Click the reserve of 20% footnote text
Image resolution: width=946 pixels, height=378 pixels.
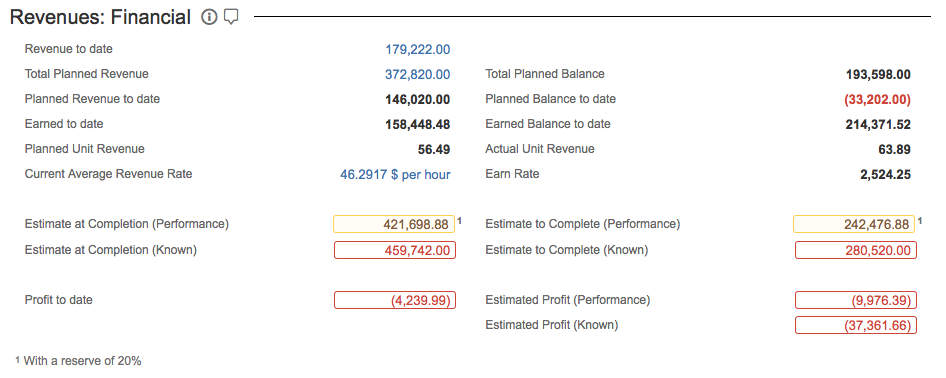point(83,361)
